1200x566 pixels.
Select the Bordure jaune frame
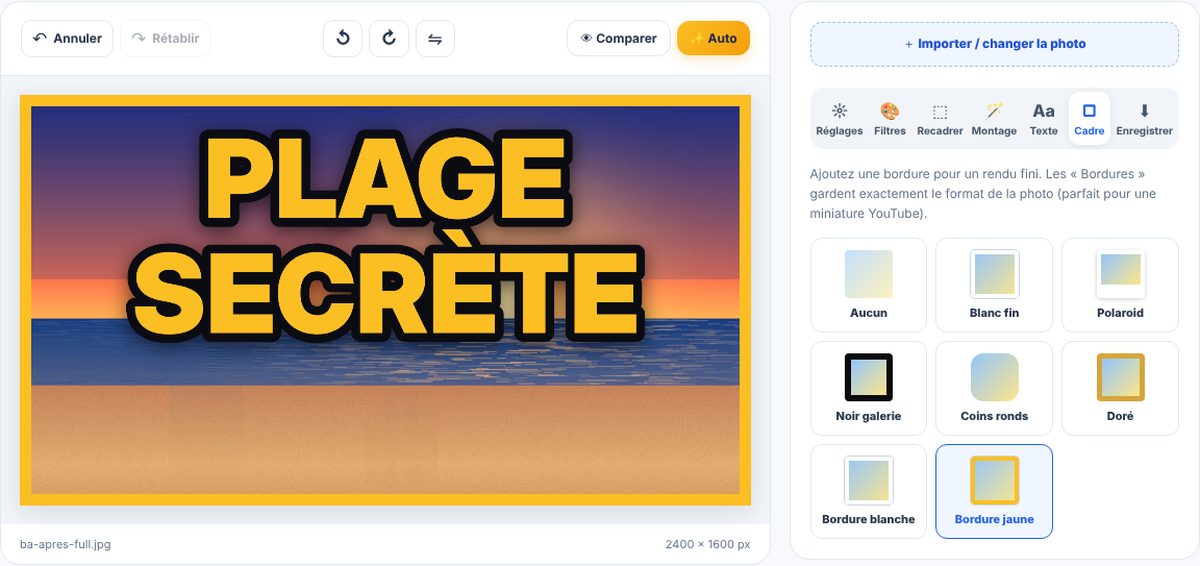(x=994, y=491)
